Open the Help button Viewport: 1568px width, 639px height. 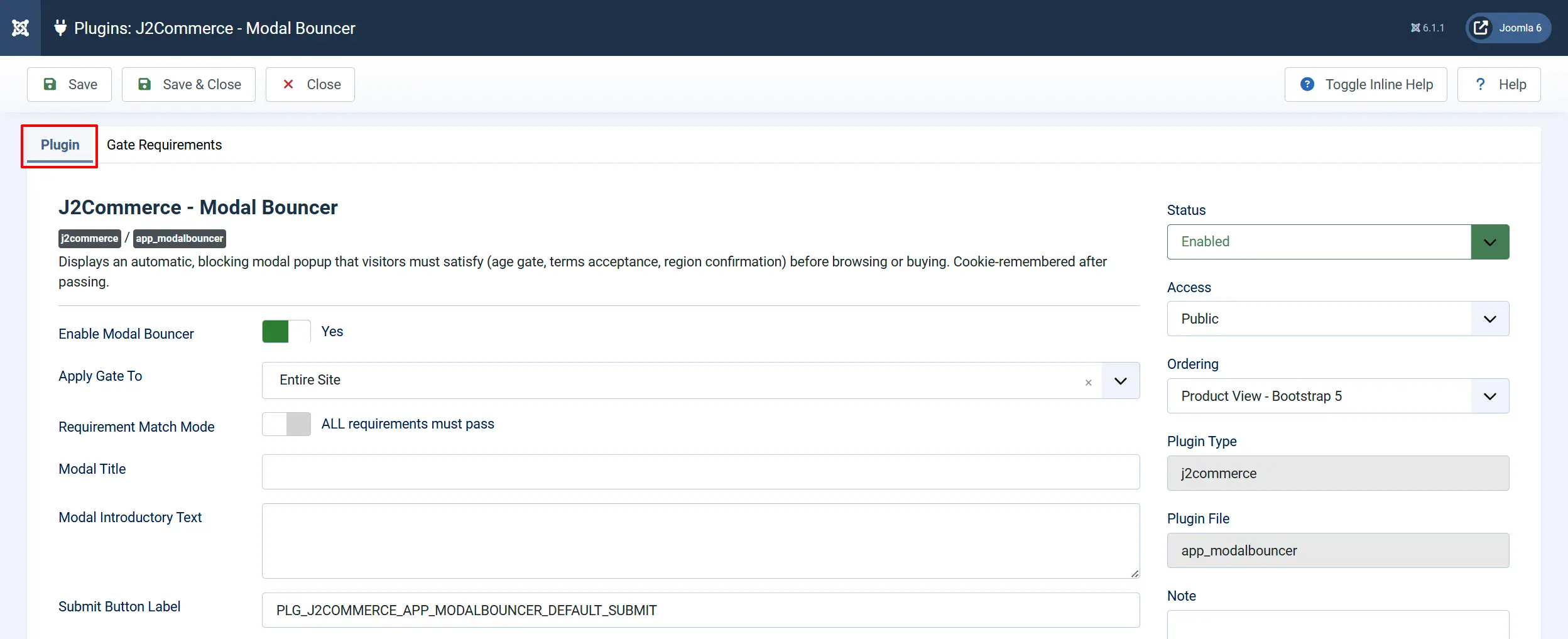pyautogui.click(x=1499, y=84)
